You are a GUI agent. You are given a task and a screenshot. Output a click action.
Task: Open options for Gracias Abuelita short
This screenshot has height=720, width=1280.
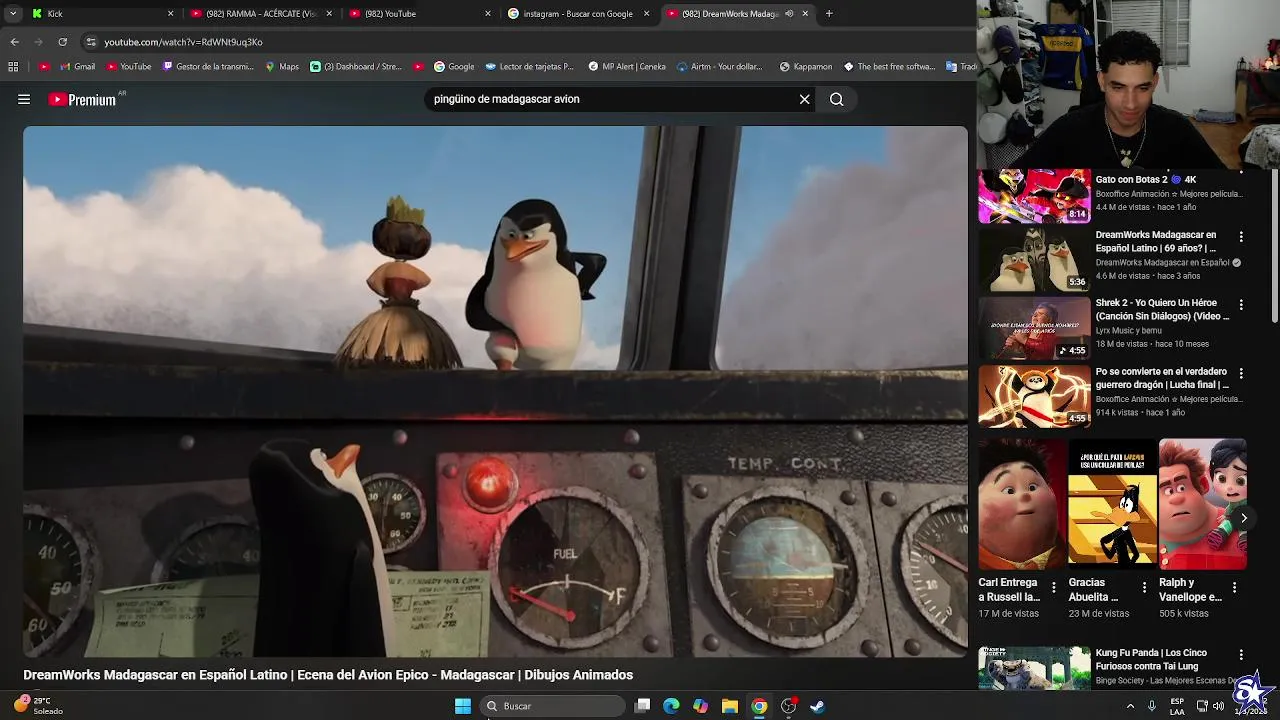[1144, 588]
